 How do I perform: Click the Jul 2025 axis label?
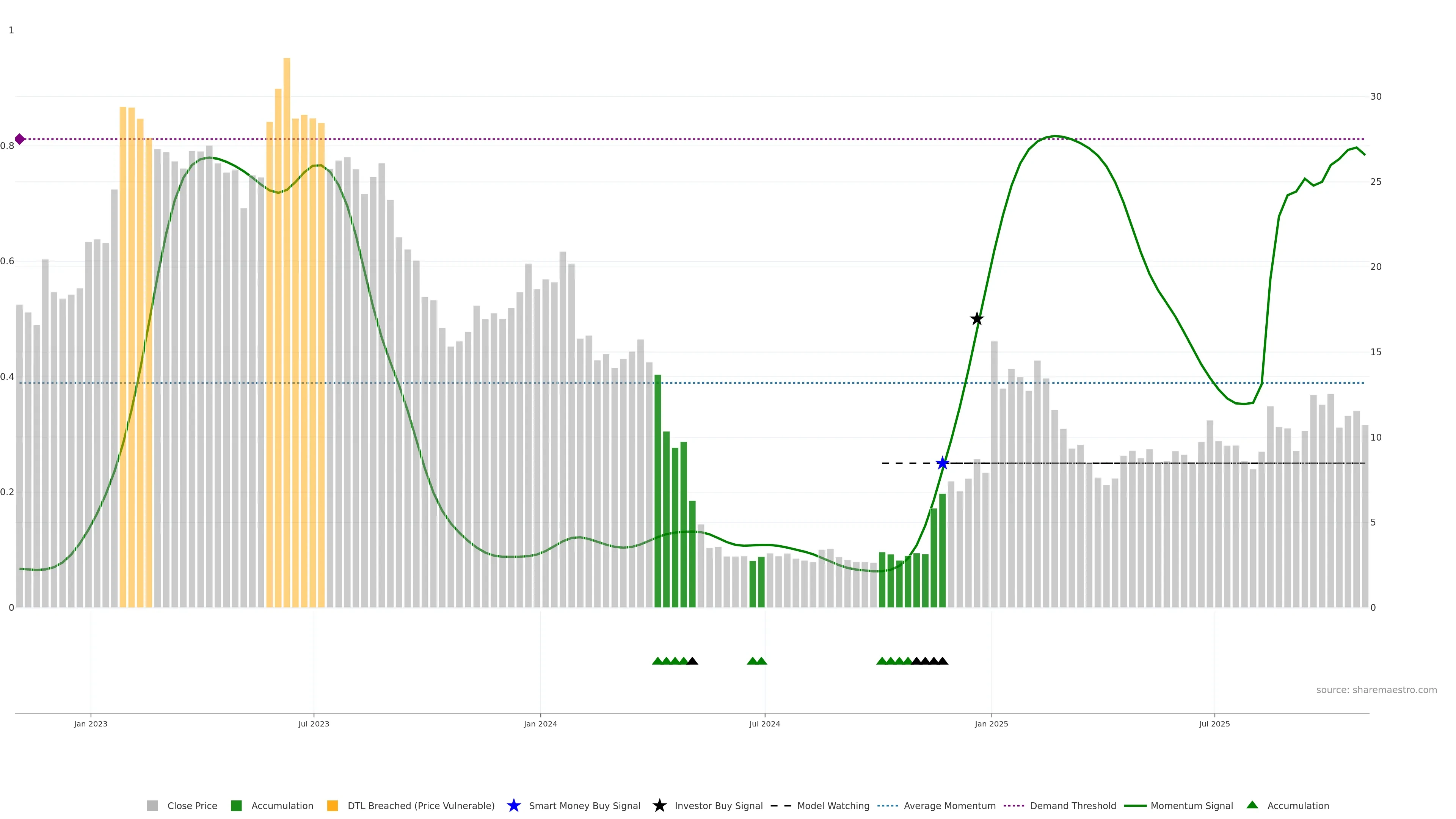click(1214, 724)
